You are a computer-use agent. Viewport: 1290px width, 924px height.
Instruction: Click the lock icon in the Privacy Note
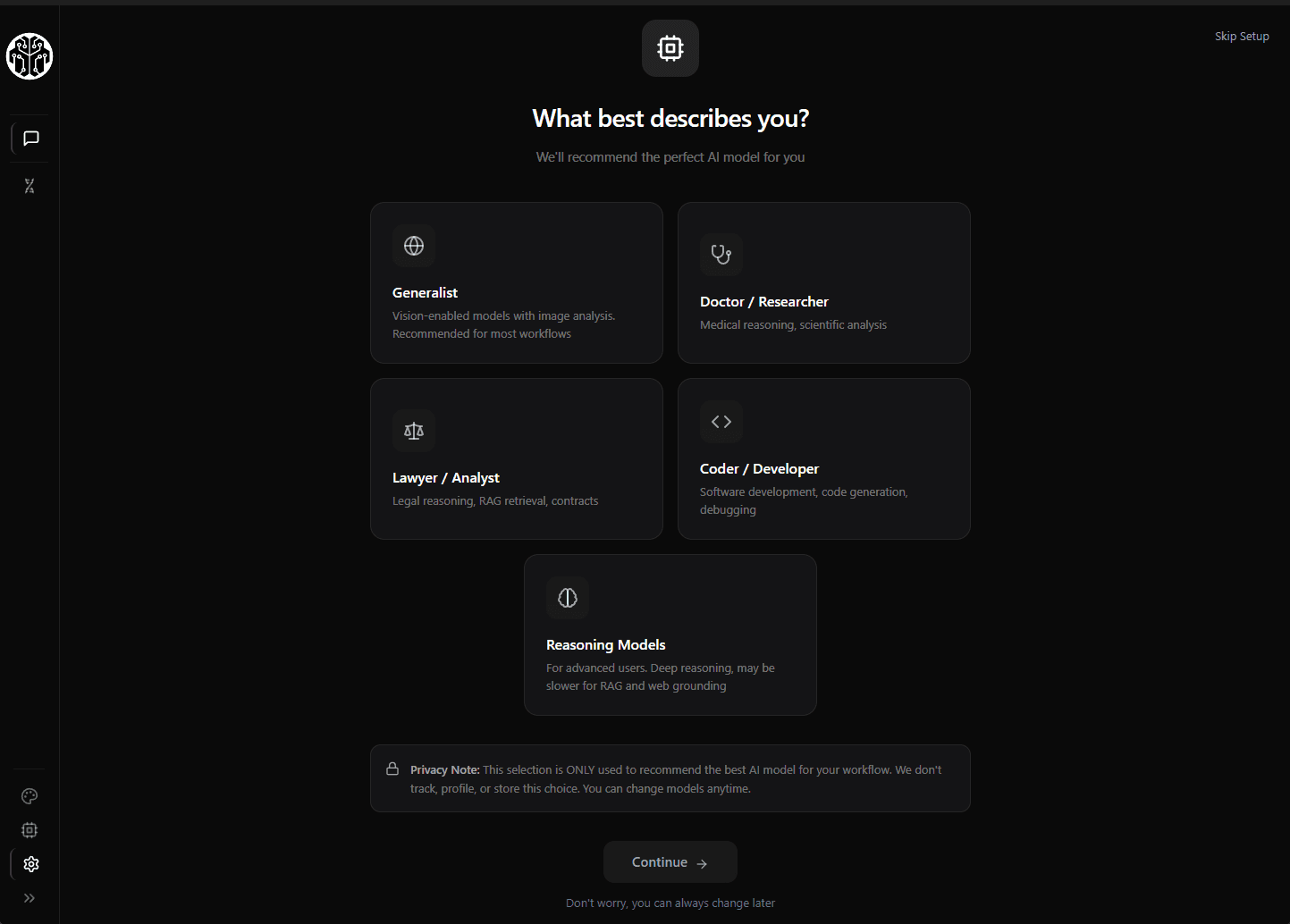coord(392,768)
